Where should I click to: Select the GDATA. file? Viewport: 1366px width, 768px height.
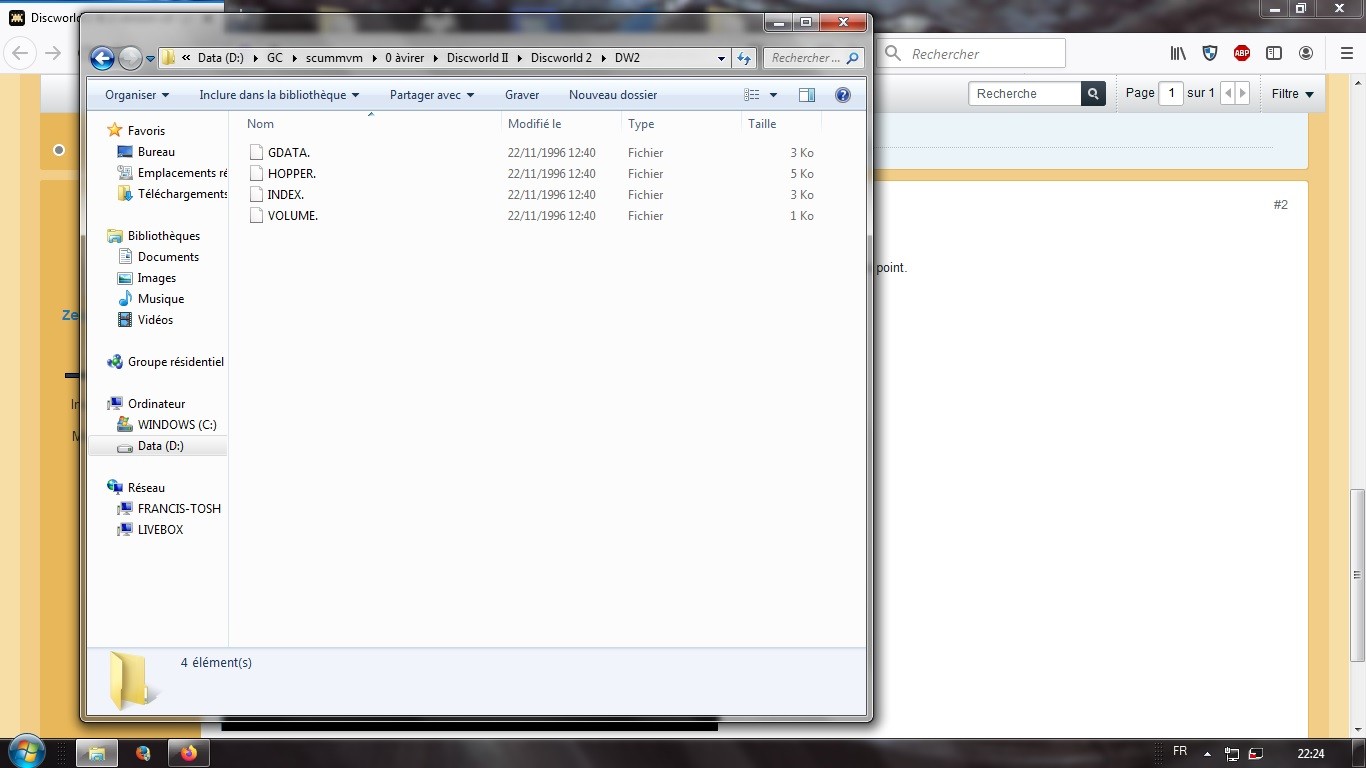(289, 153)
